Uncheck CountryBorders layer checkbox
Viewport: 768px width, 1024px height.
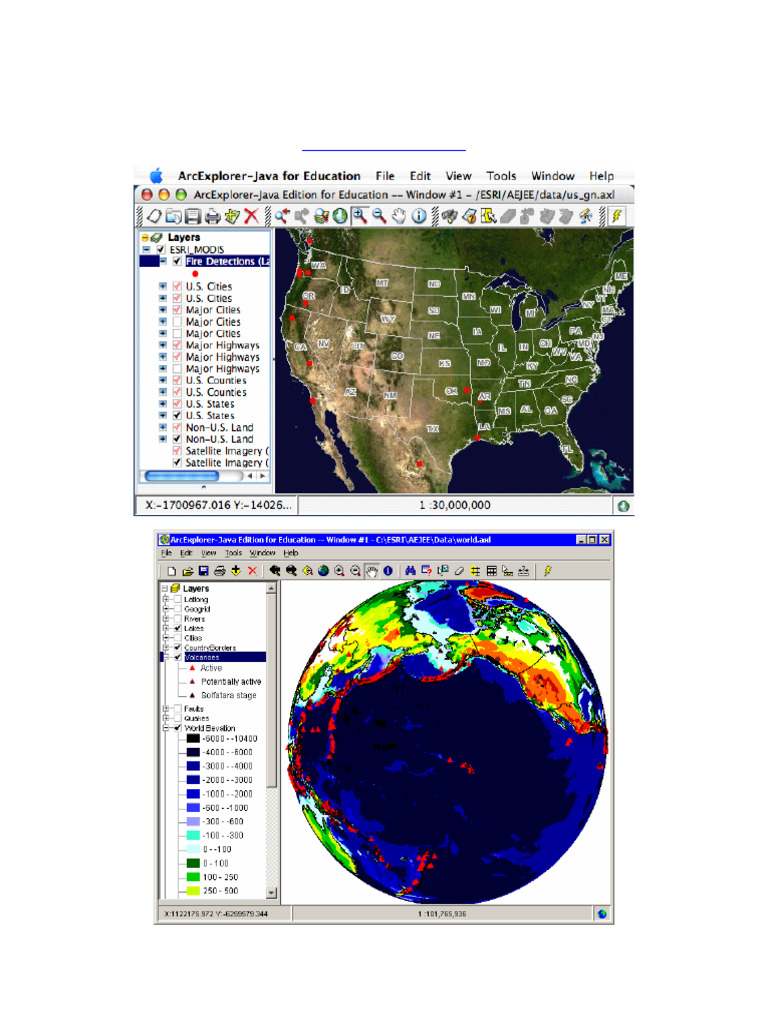tap(178, 648)
